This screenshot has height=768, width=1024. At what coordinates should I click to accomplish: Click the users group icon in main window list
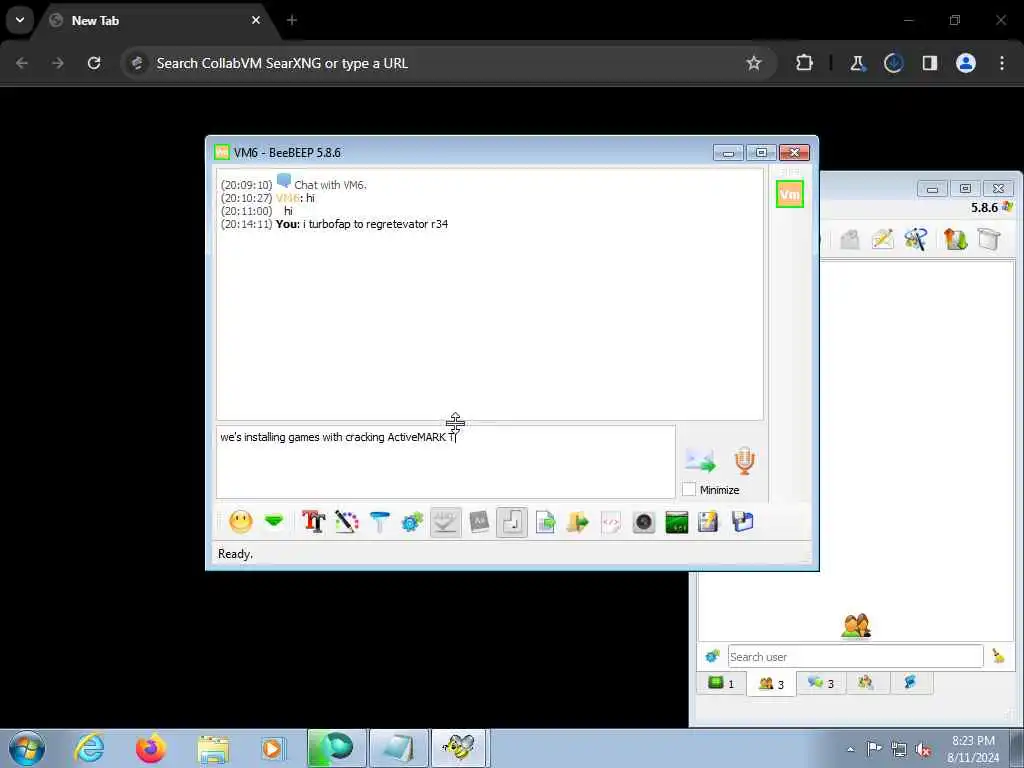(x=856, y=626)
